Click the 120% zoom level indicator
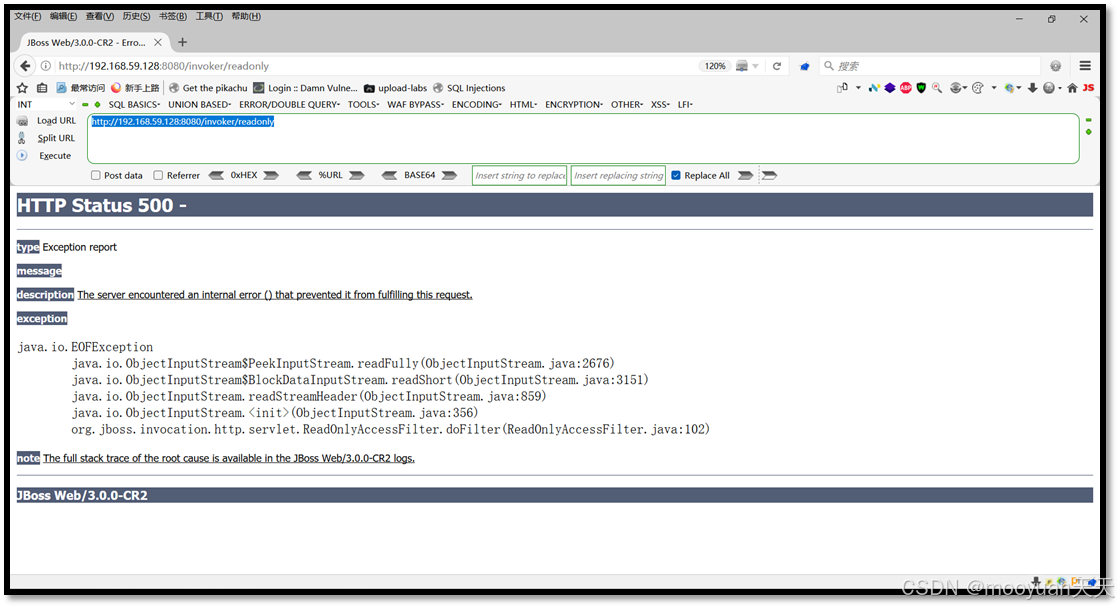 (715, 66)
